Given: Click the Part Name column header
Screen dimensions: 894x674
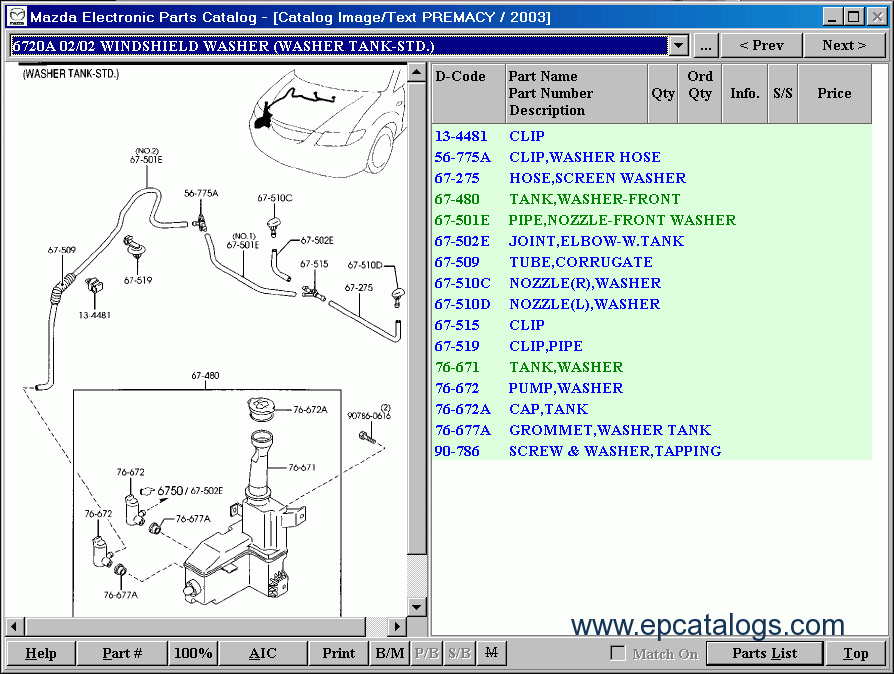Looking at the screenshot, I should click(576, 94).
